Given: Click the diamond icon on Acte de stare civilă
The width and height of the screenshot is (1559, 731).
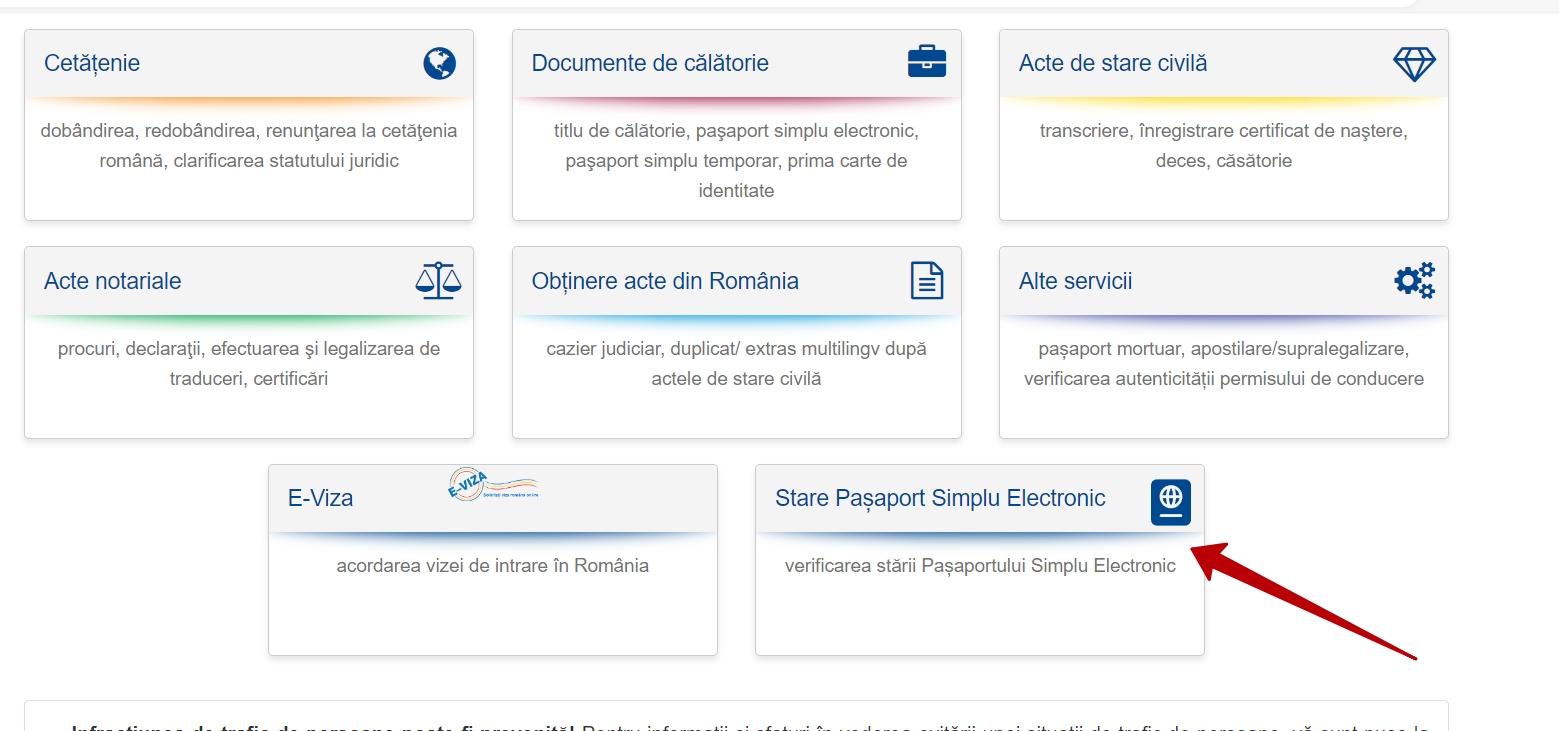Looking at the screenshot, I should 1414,64.
